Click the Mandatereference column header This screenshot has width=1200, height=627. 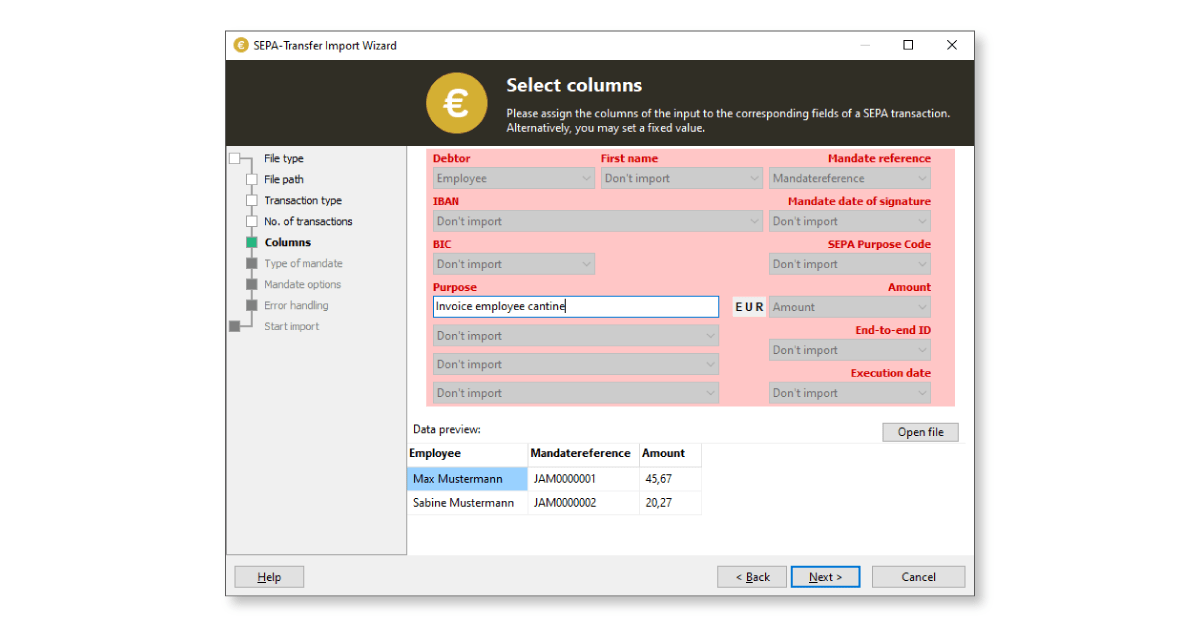[x=580, y=454]
